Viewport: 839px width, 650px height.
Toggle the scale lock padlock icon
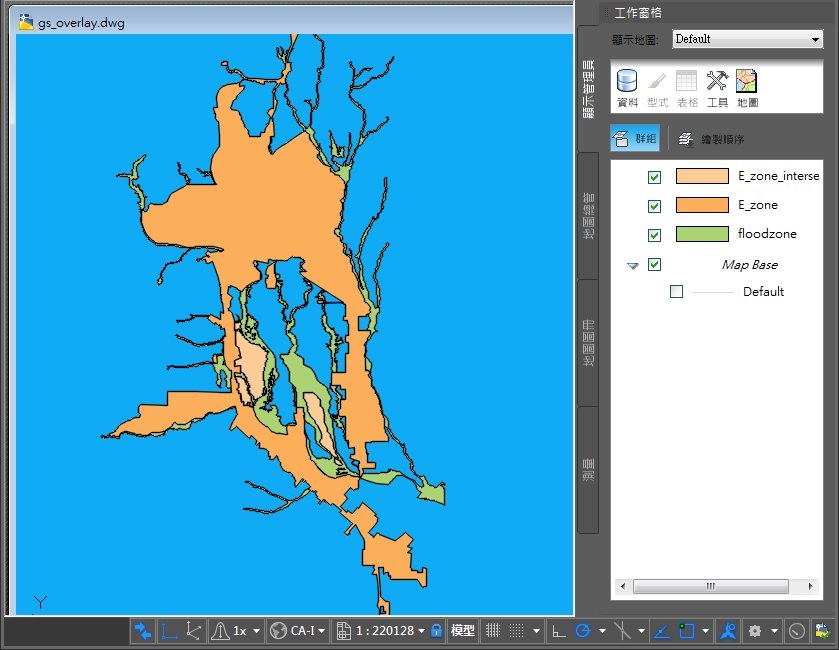tap(437, 631)
